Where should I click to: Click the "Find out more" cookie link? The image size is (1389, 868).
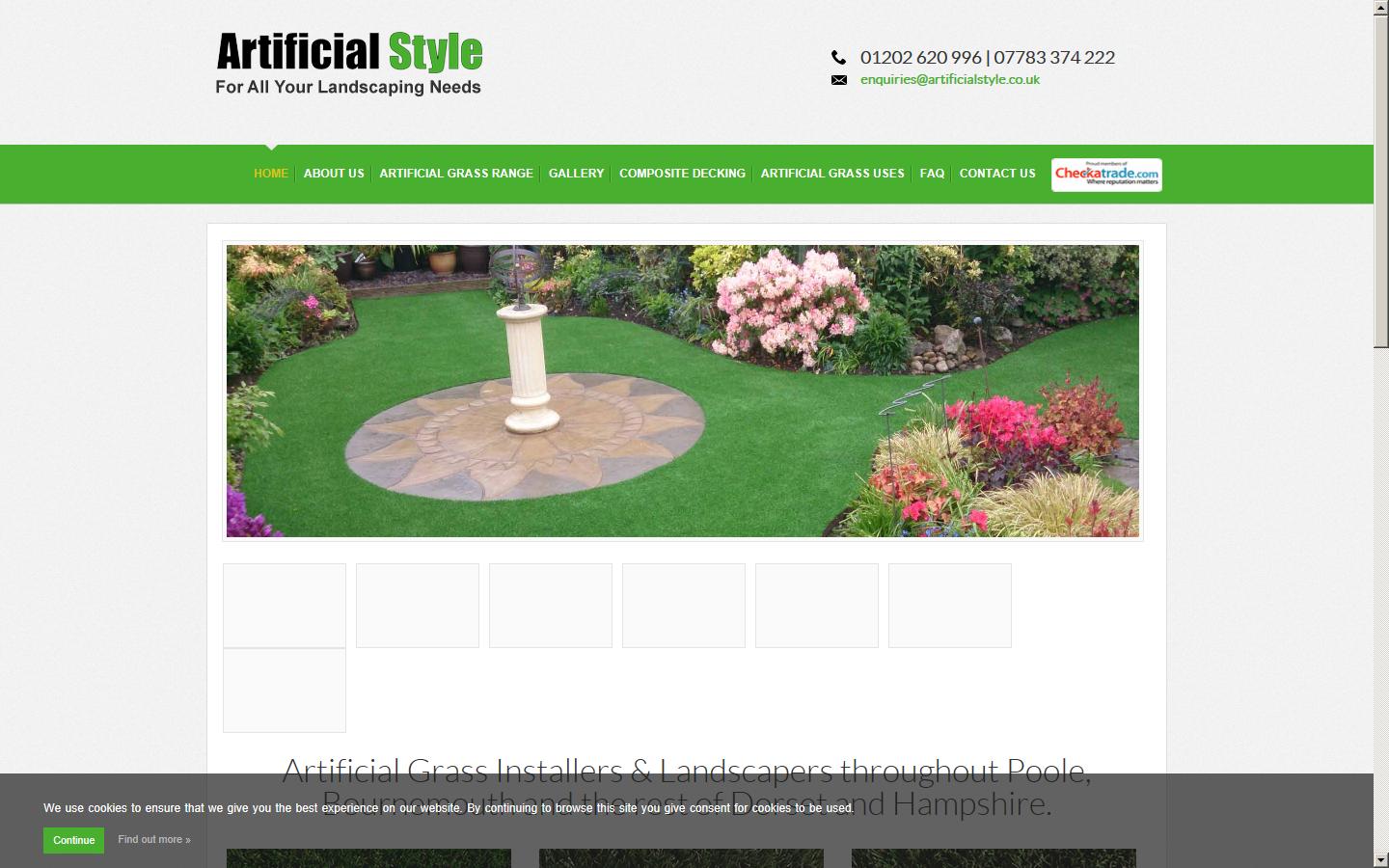pos(154,840)
